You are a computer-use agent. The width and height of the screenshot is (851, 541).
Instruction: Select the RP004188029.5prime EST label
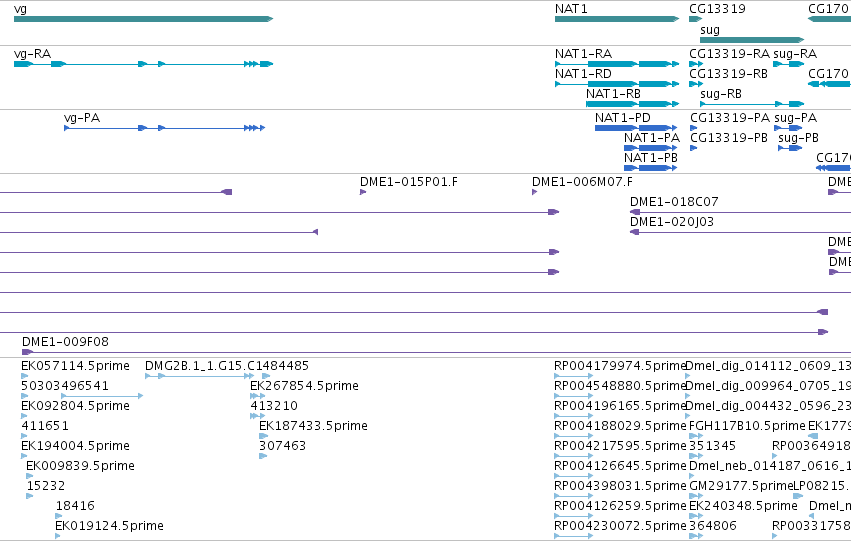pos(620,426)
